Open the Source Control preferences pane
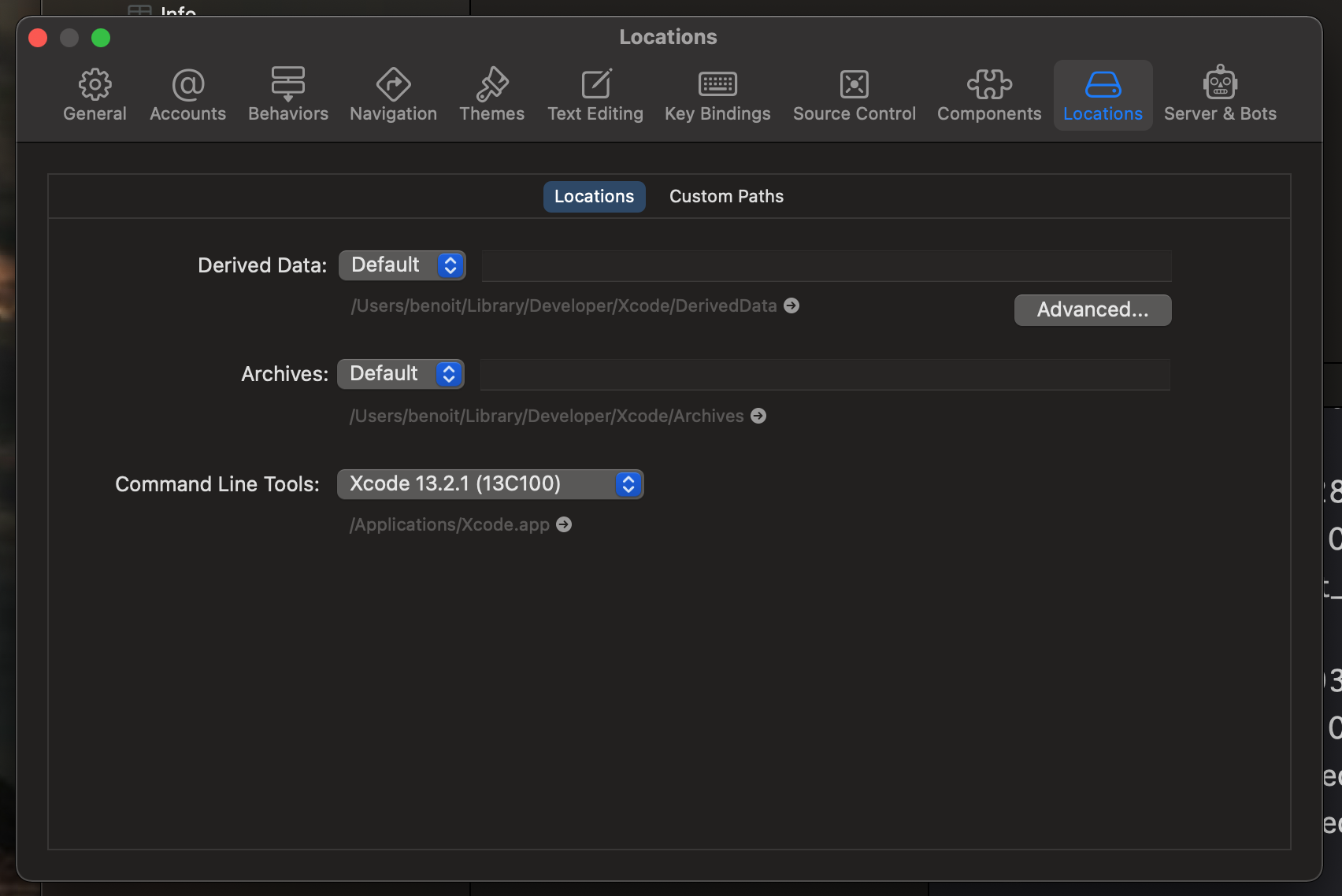1342x896 pixels. pyautogui.click(x=855, y=94)
